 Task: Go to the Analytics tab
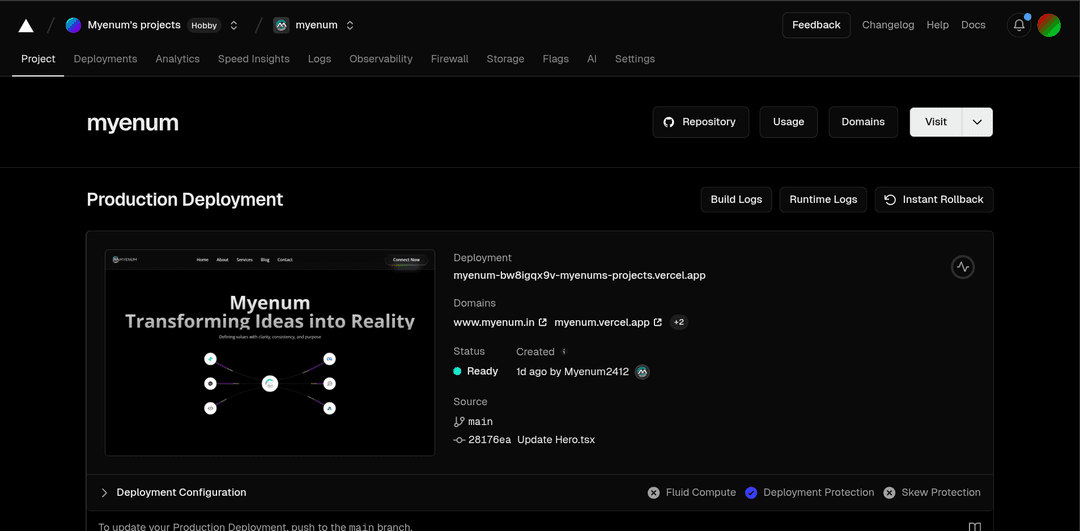(178, 59)
